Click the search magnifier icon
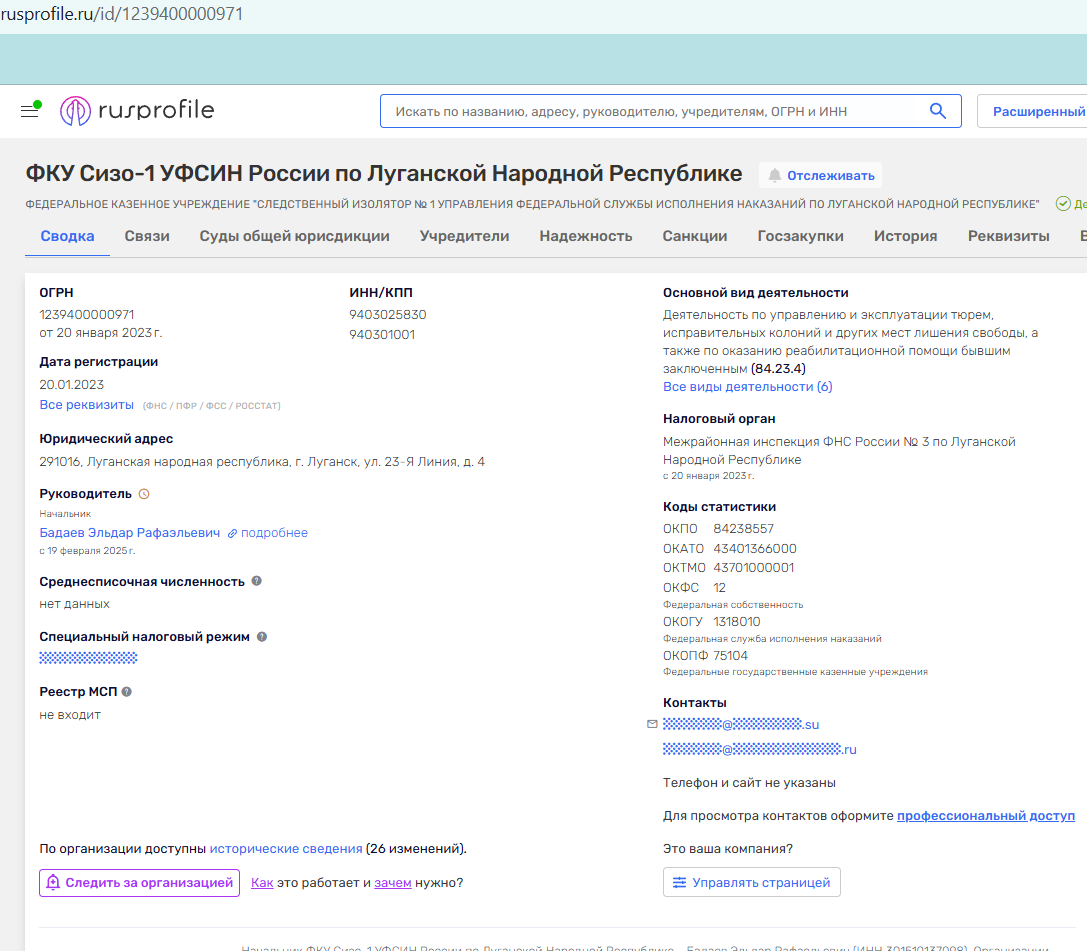1087x951 pixels. pos(937,111)
